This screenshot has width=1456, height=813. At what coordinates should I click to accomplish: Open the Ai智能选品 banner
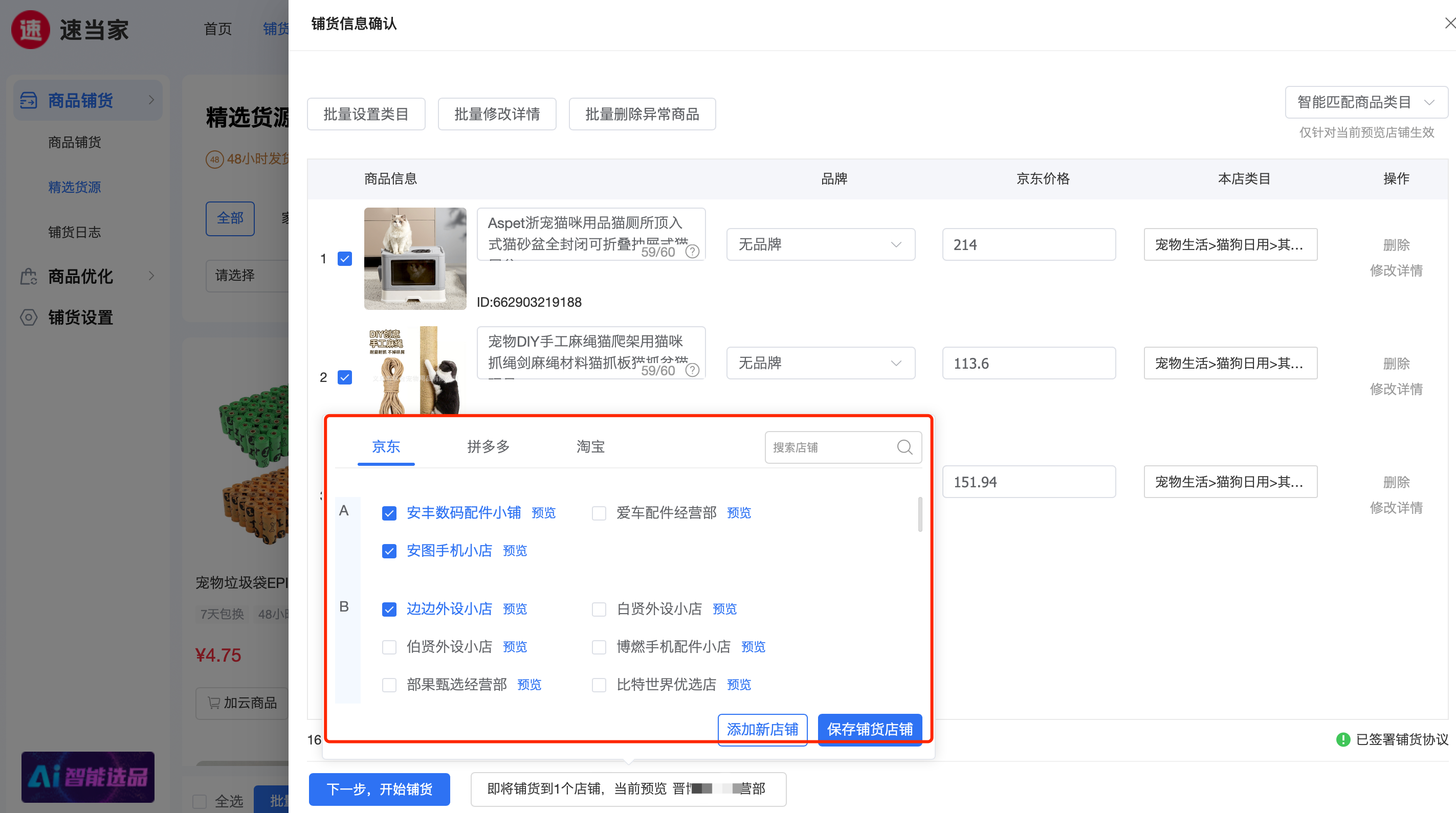click(87, 777)
